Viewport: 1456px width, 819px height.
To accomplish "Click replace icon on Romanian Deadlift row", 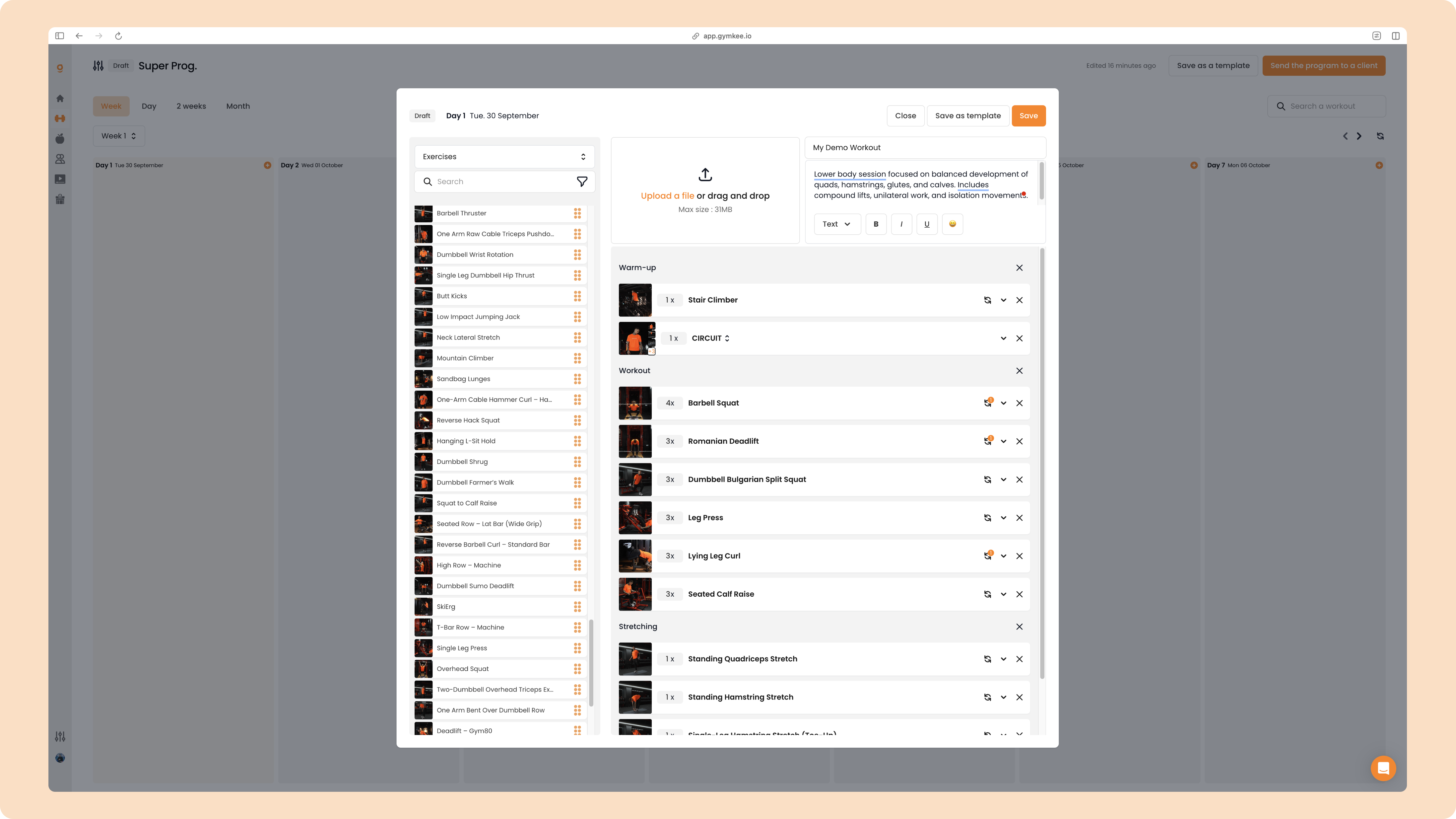I will click(987, 441).
